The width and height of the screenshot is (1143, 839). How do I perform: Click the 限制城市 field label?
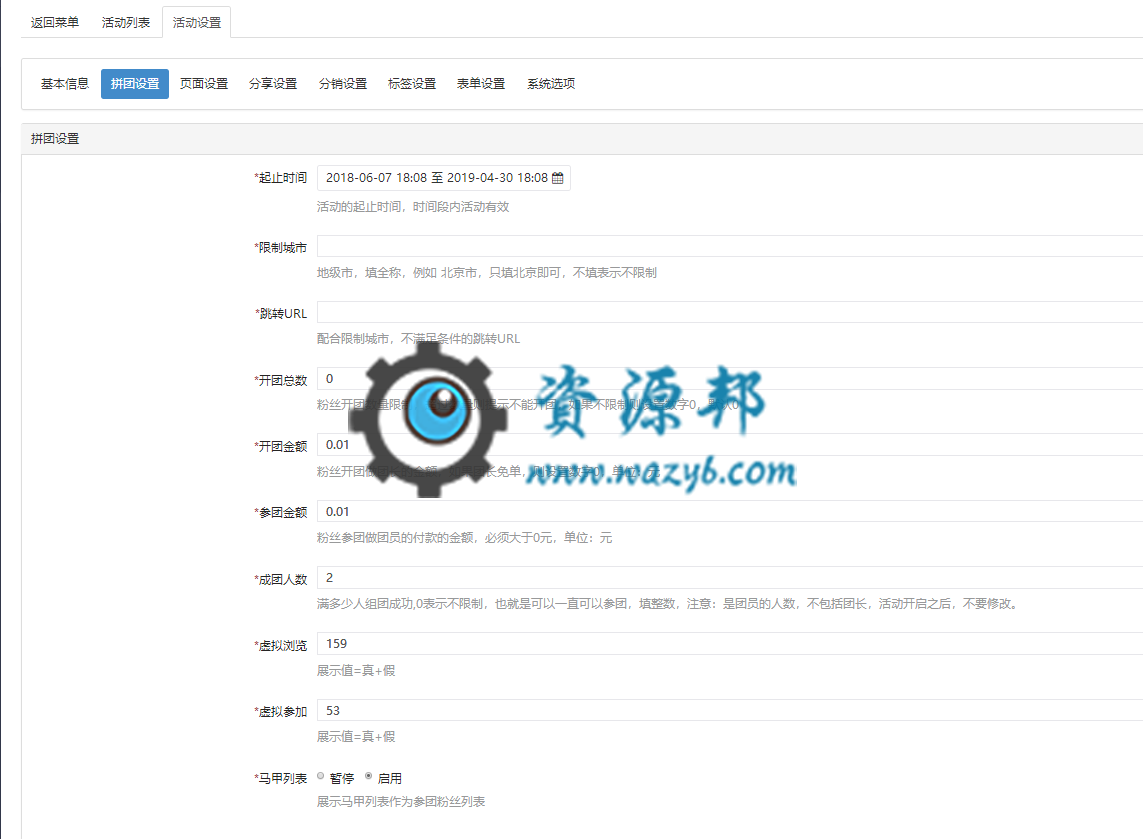pyautogui.click(x=281, y=248)
